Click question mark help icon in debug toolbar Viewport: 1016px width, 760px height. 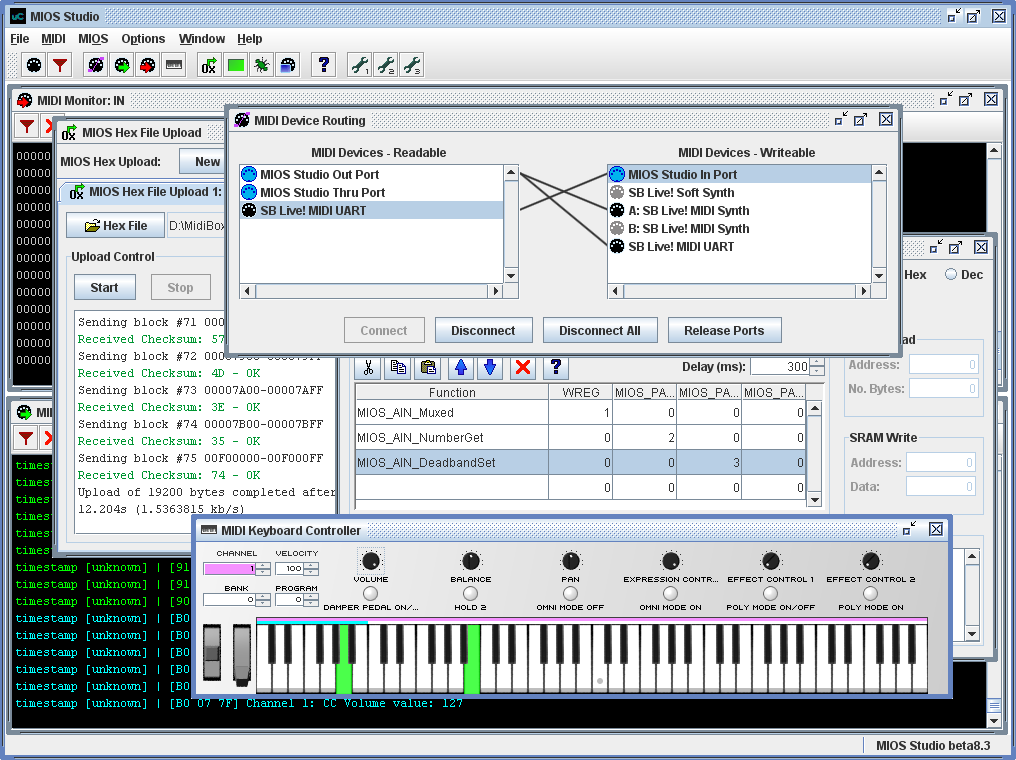coord(555,367)
